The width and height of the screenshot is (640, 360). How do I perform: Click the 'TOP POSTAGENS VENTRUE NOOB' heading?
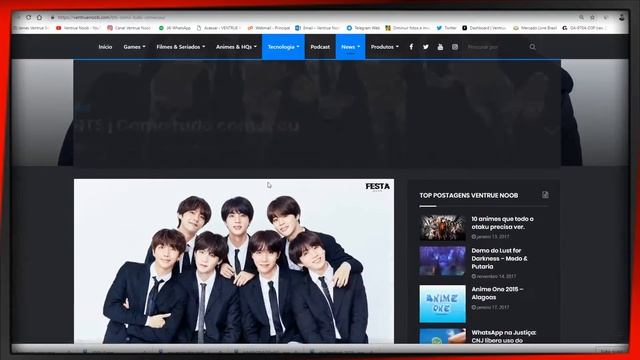click(469, 196)
